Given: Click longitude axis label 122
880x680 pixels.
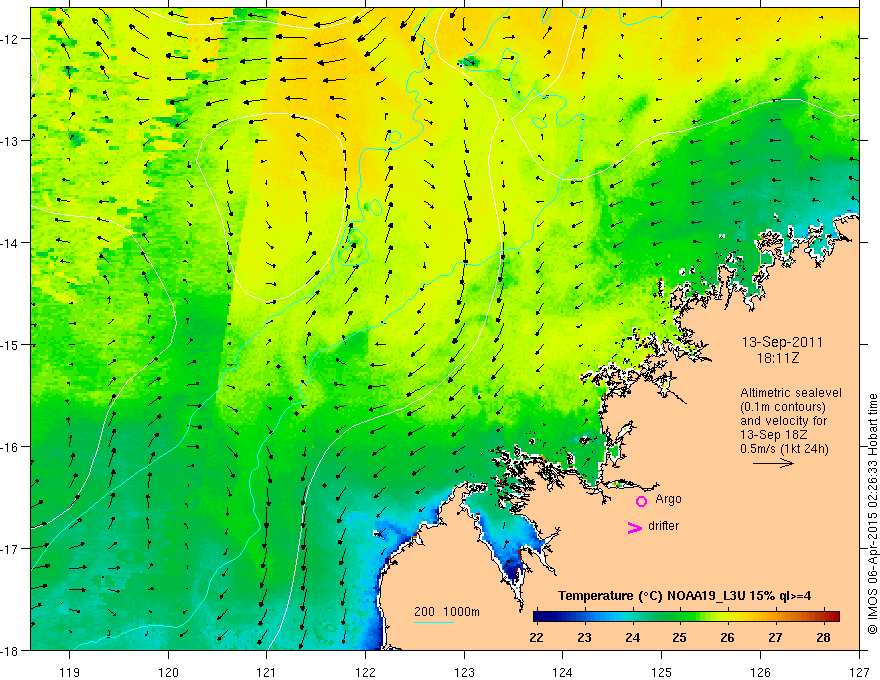Looking at the screenshot, I should tap(365, 672).
